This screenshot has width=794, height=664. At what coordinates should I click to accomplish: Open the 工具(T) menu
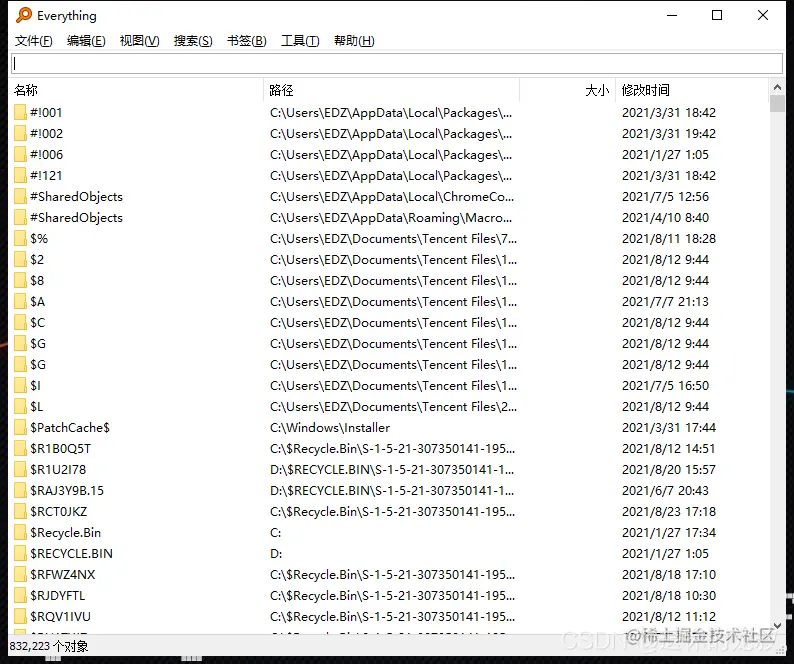point(300,41)
